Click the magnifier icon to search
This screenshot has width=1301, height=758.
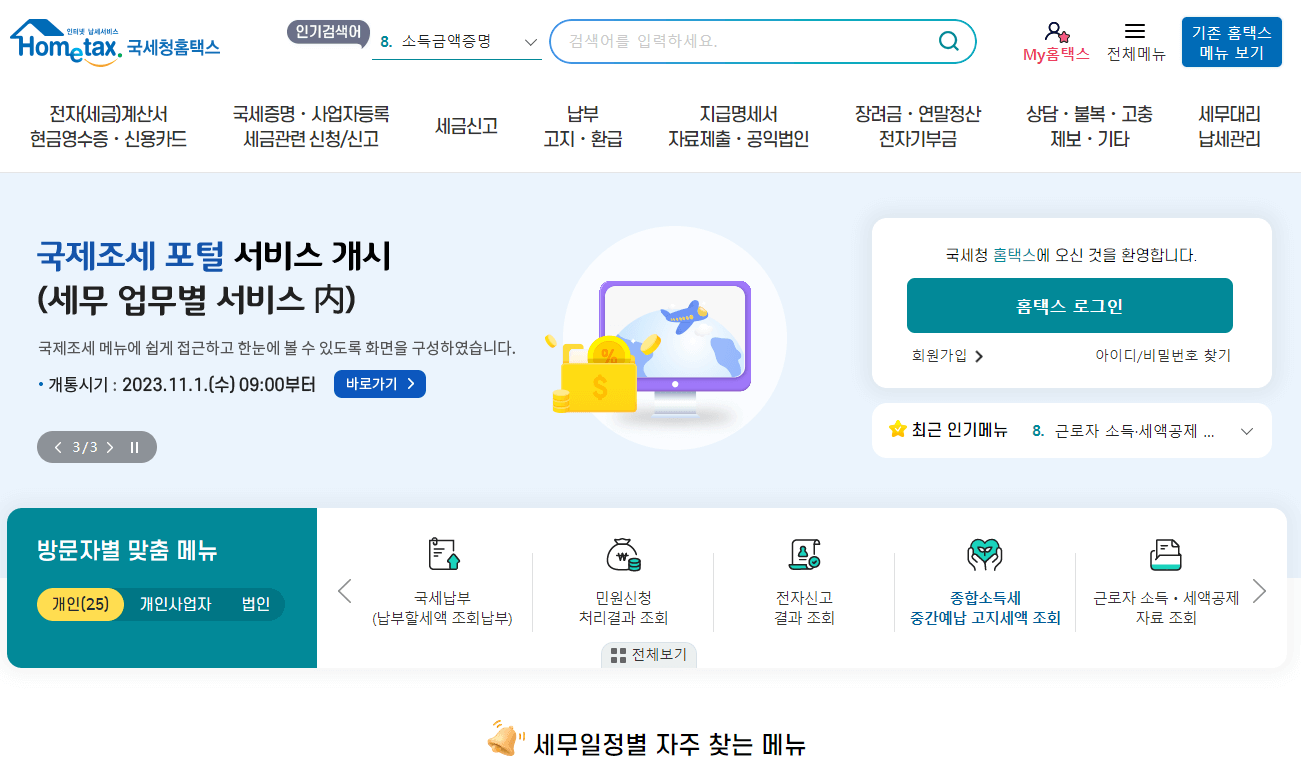(948, 41)
